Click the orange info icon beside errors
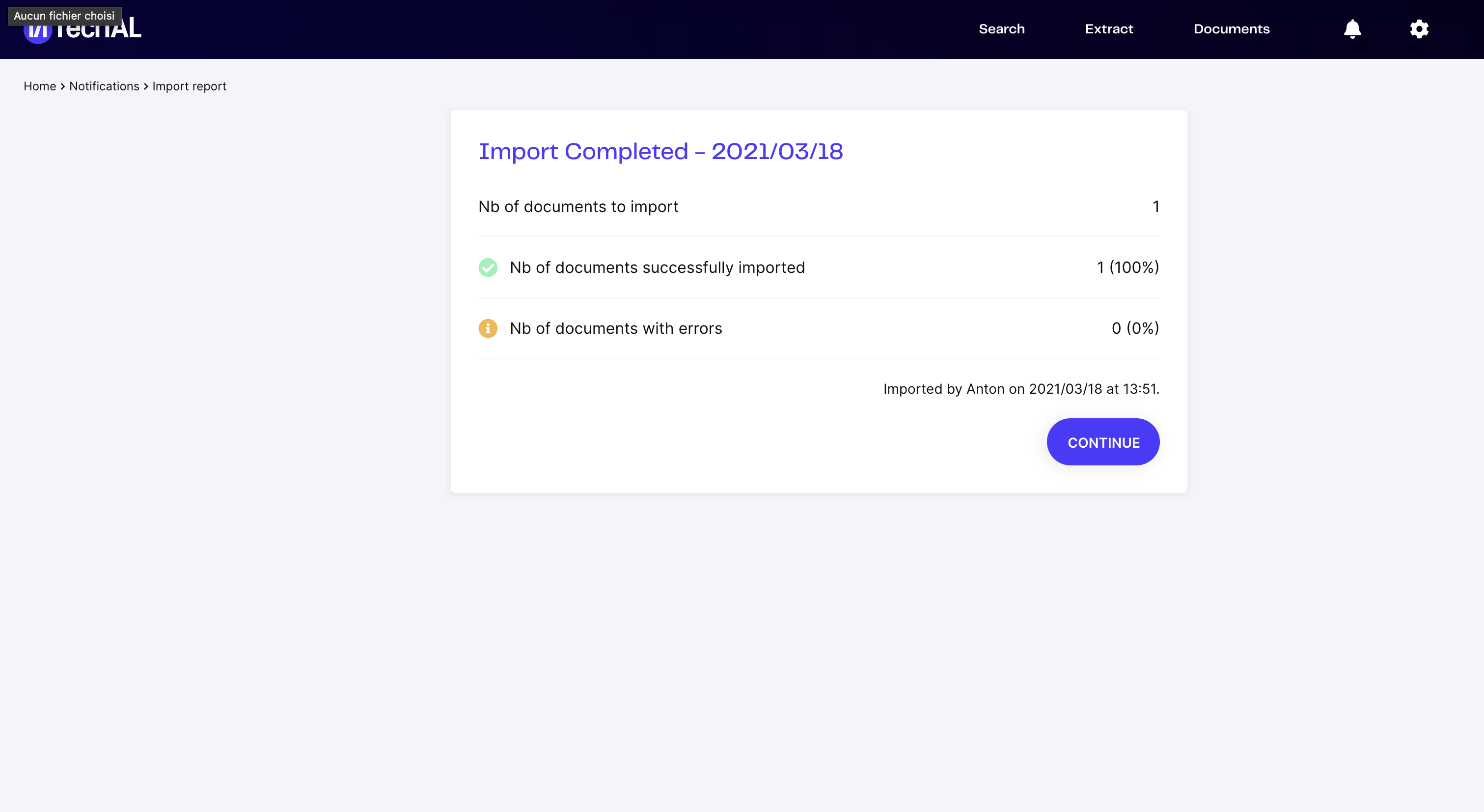 (x=488, y=328)
